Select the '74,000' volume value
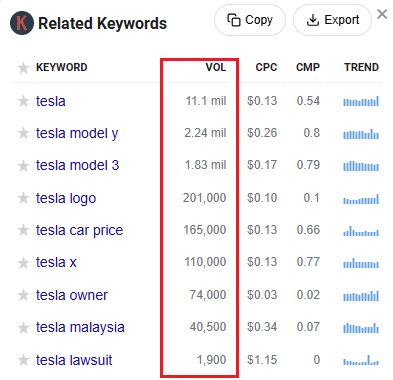The height and width of the screenshot is (380, 393). [x=208, y=295]
